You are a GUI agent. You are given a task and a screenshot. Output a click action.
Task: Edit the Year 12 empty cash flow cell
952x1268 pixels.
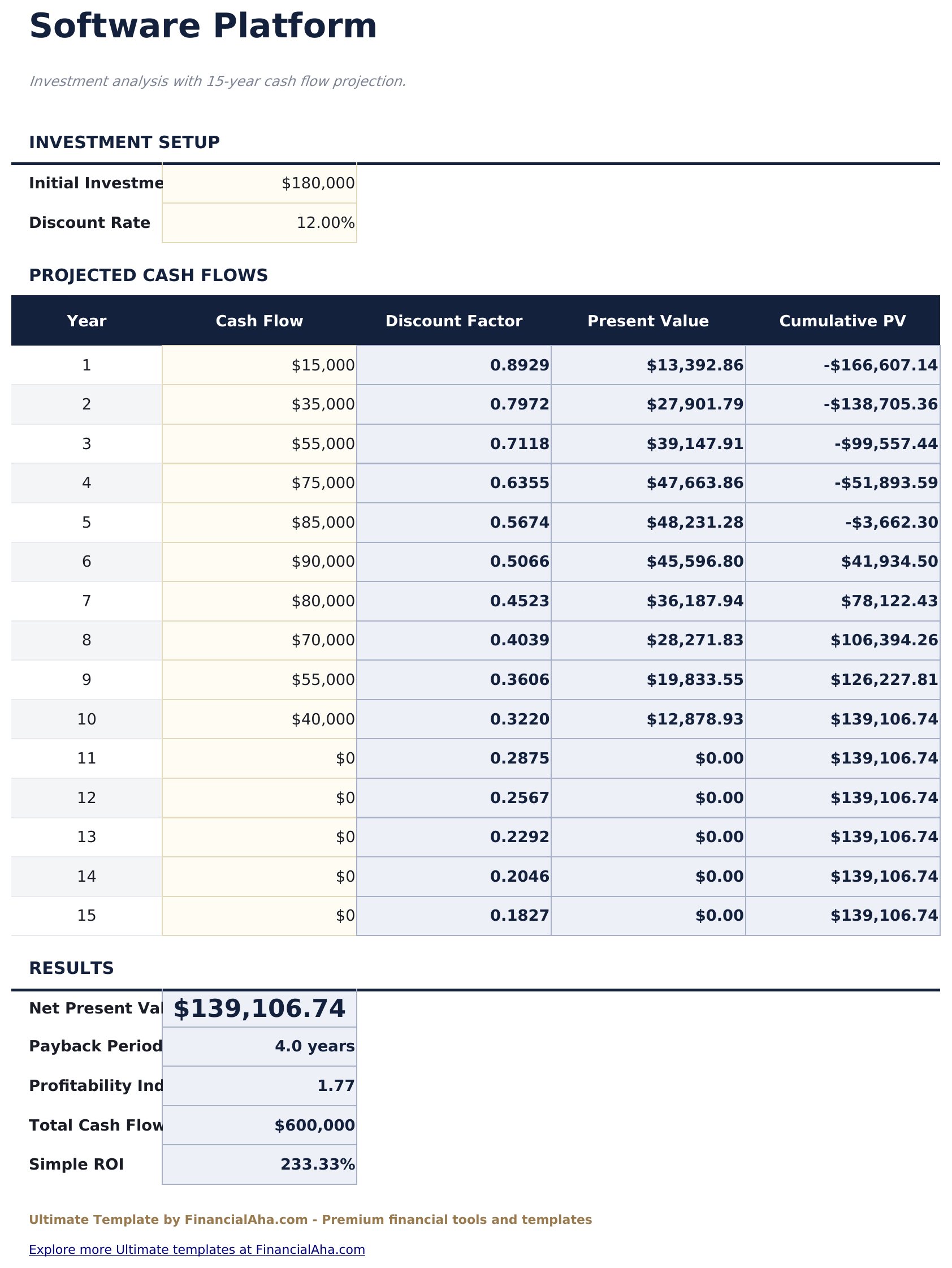259,797
